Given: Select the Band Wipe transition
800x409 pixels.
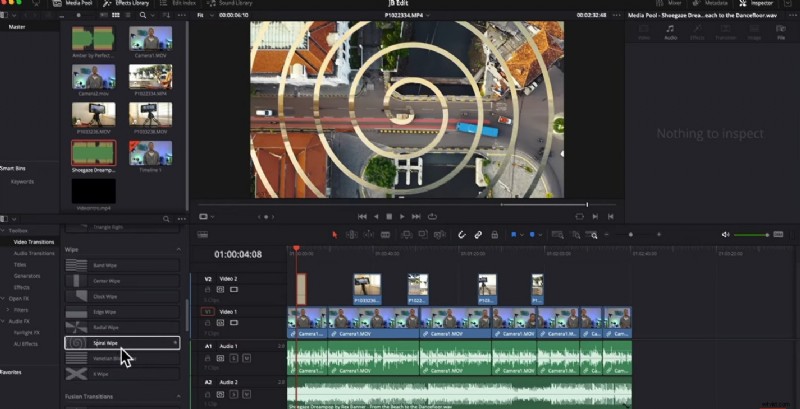Looking at the screenshot, I should [122, 265].
